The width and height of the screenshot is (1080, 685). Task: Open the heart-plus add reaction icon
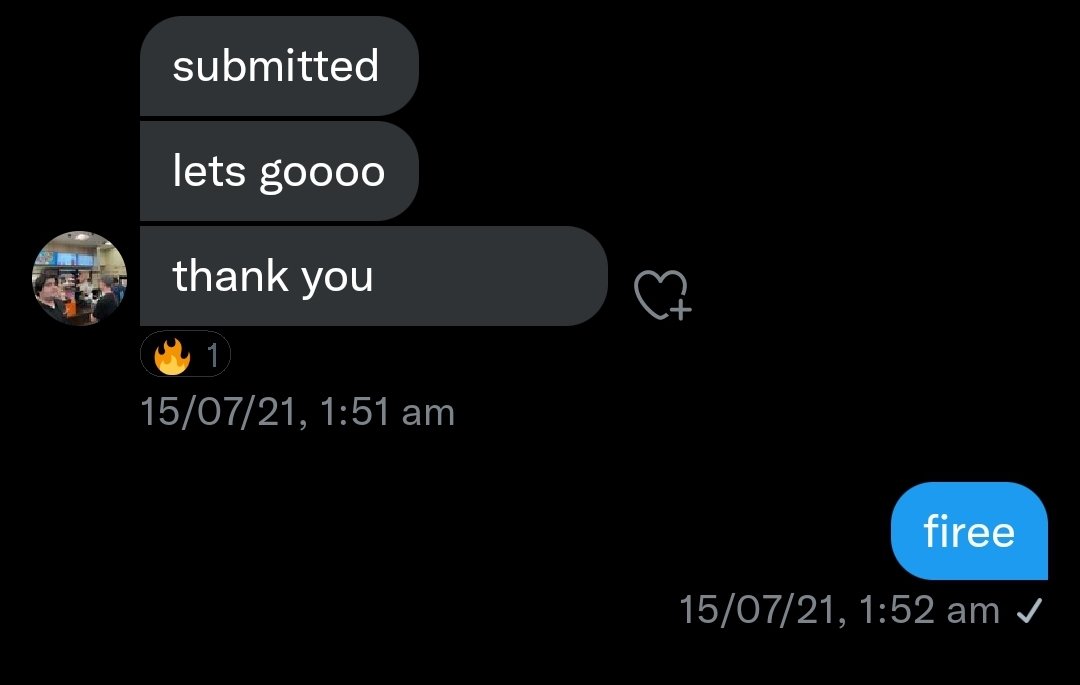(663, 295)
